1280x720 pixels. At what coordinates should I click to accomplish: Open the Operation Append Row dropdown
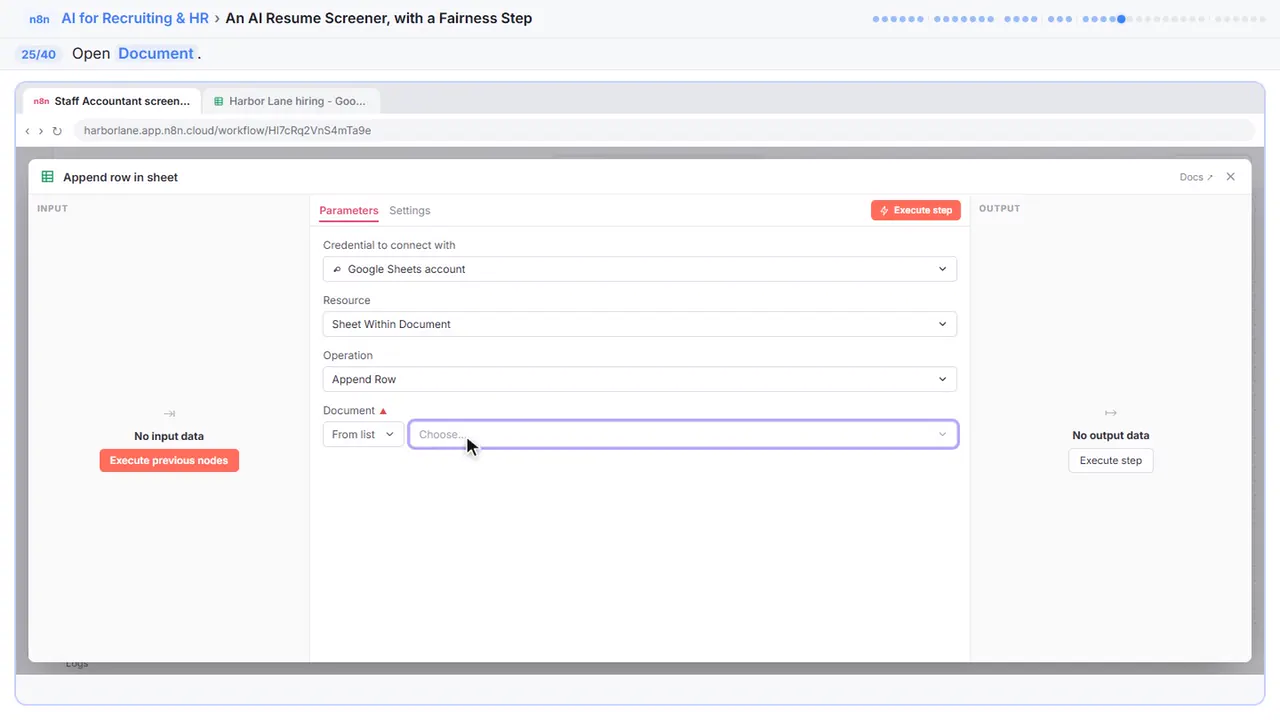coord(640,379)
